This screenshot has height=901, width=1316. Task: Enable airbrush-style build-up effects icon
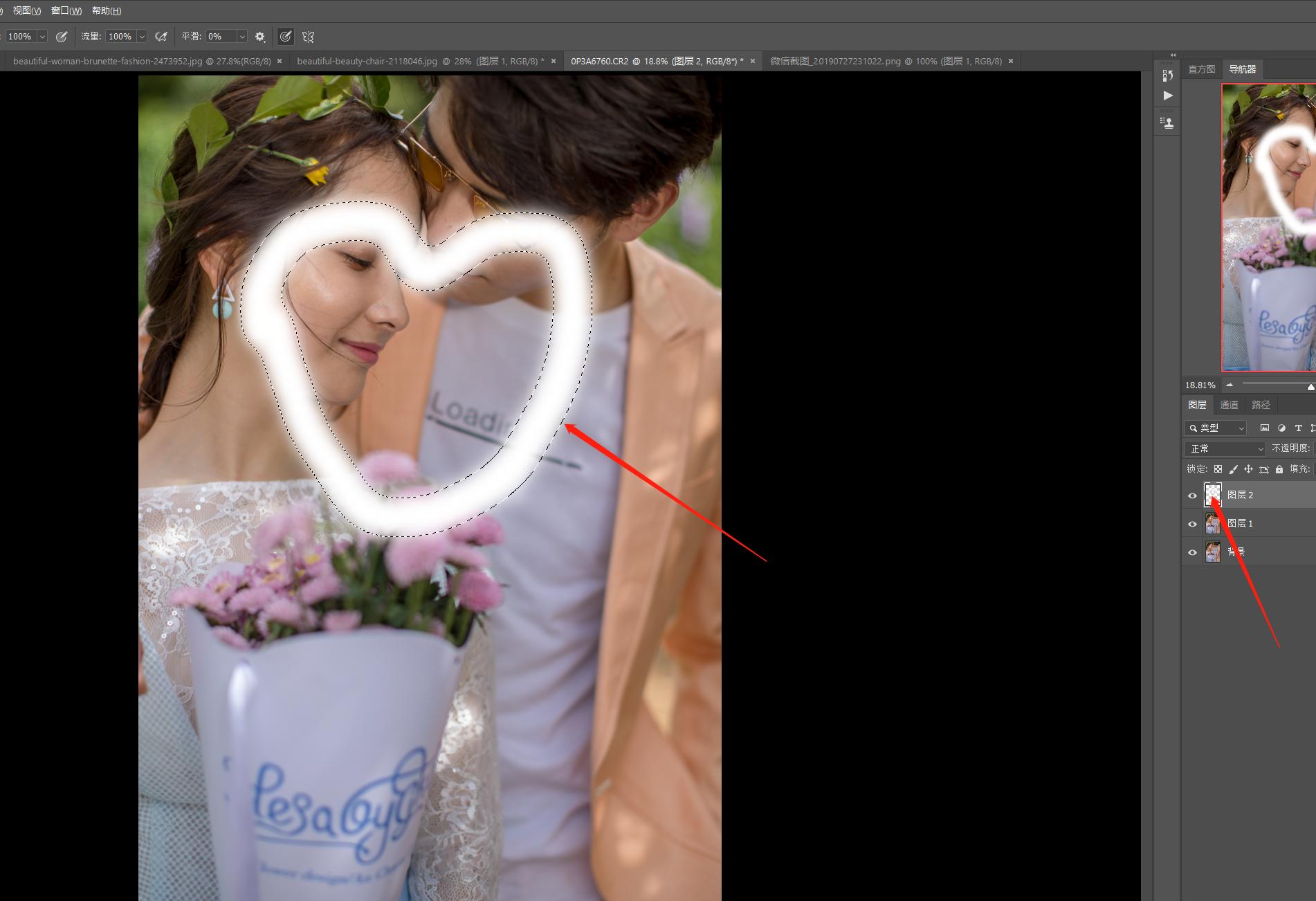coord(161,37)
